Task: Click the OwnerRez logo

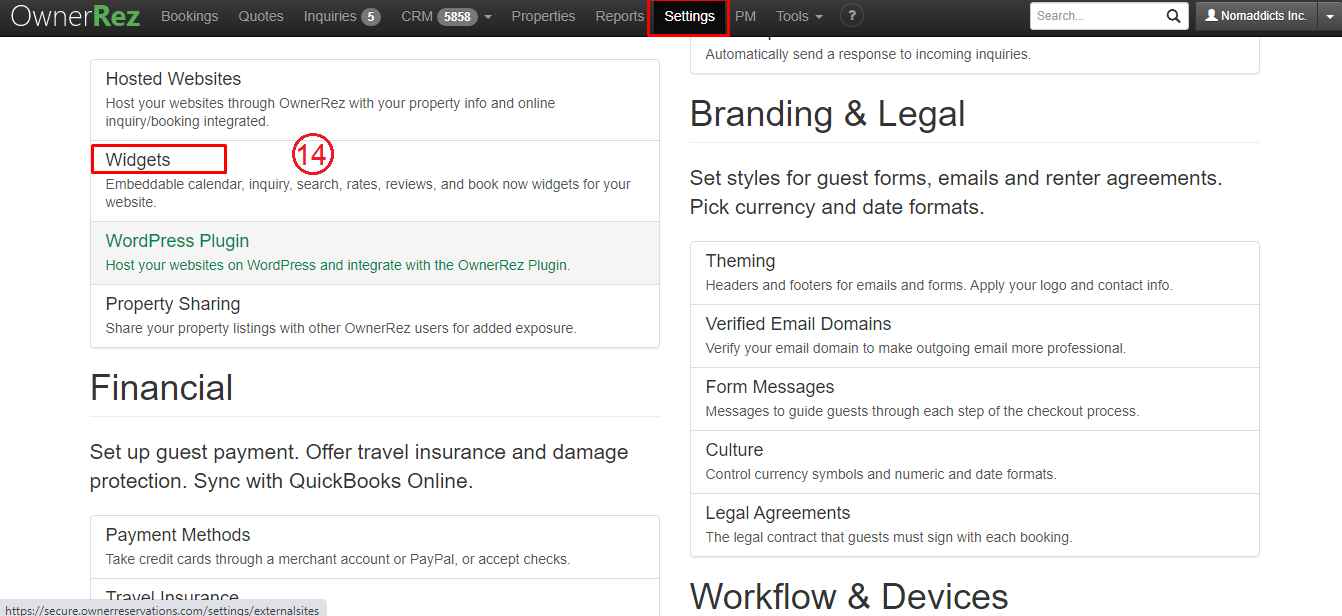Action: click(x=76, y=16)
